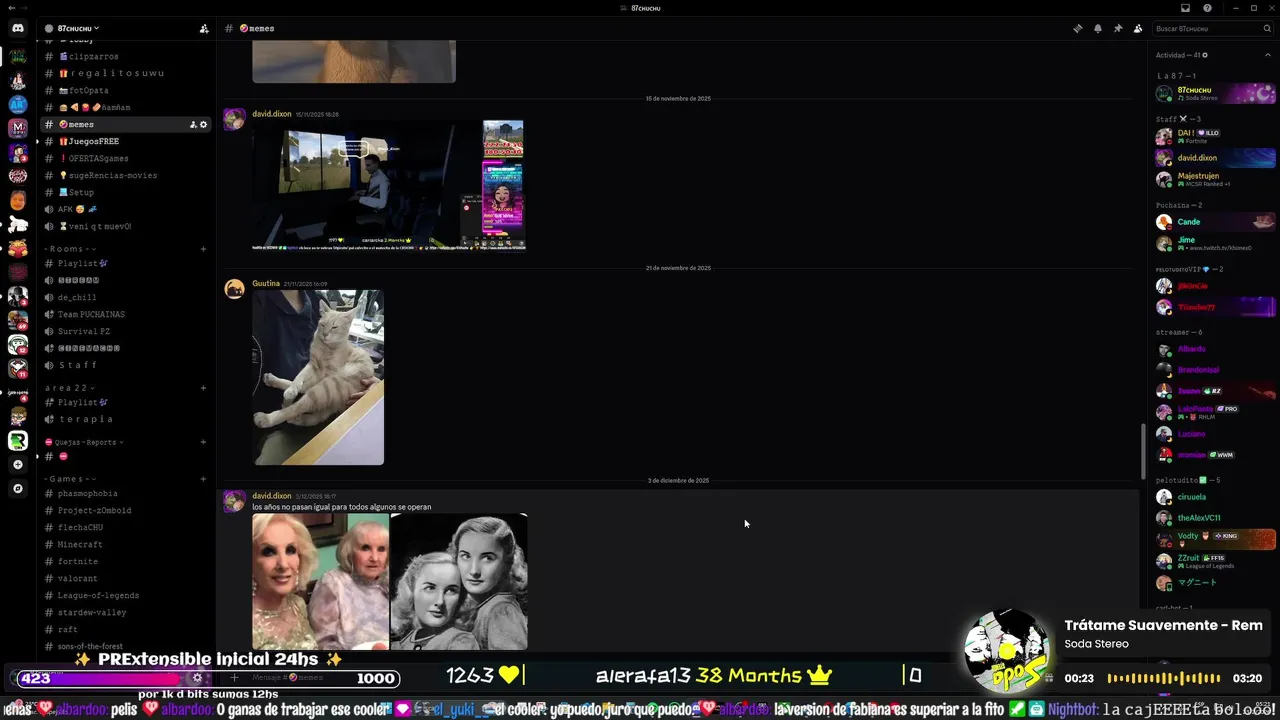
Task: Open the OFERTASgames channel
Action: [x=126, y=158]
